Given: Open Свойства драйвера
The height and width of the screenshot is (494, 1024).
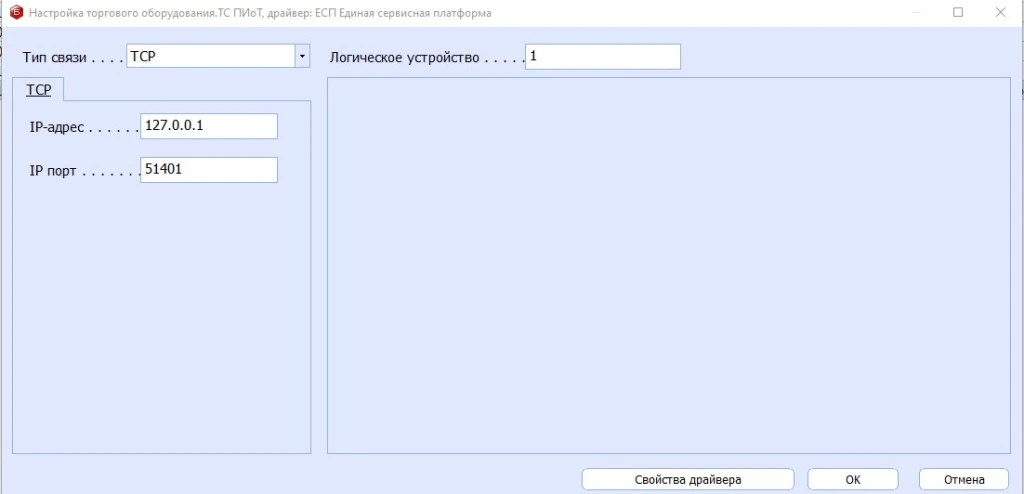Looking at the screenshot, I should pyautogui.click(x=688, y=480).
